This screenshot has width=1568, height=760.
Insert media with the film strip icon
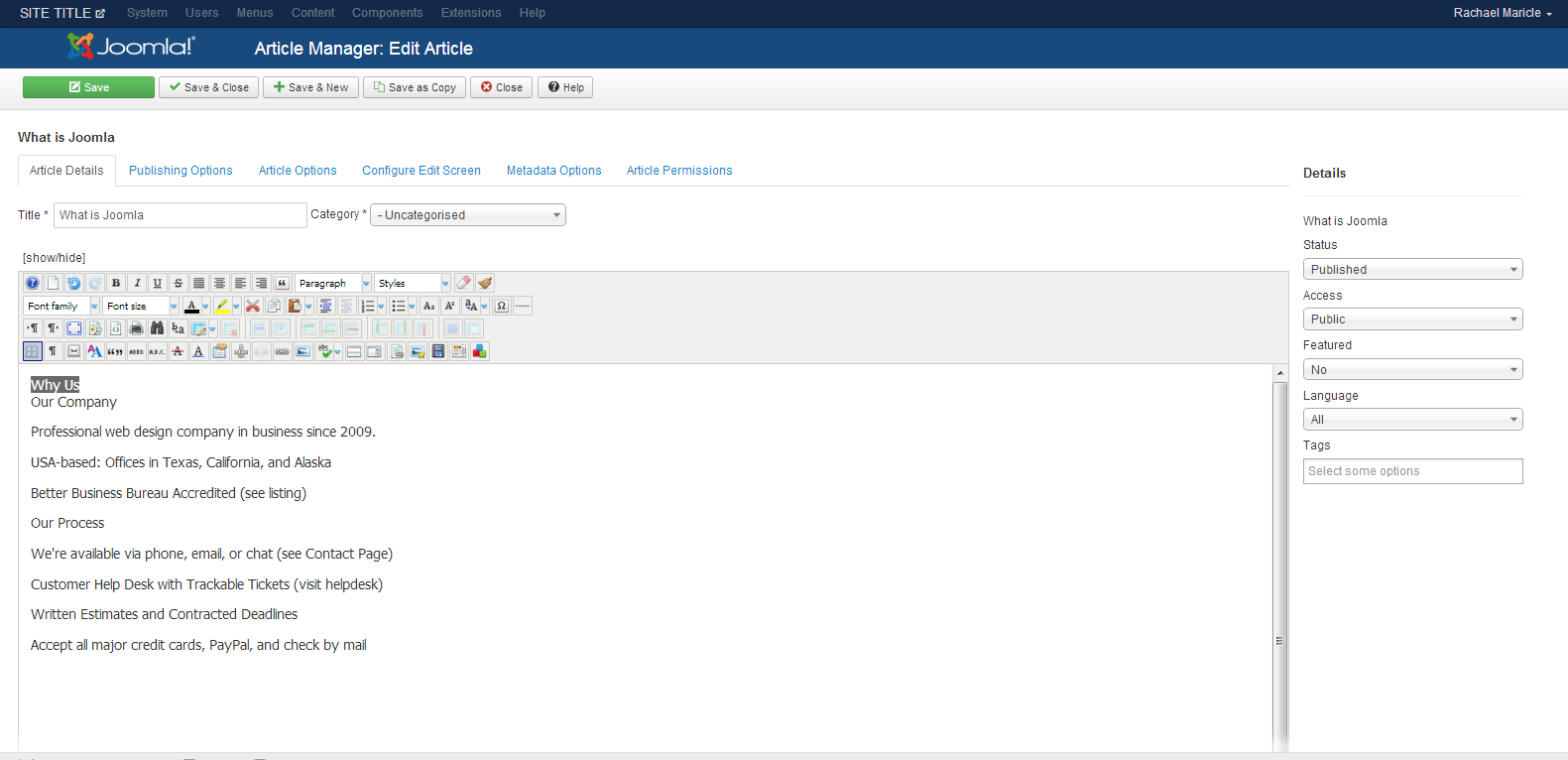click(438, 351)
